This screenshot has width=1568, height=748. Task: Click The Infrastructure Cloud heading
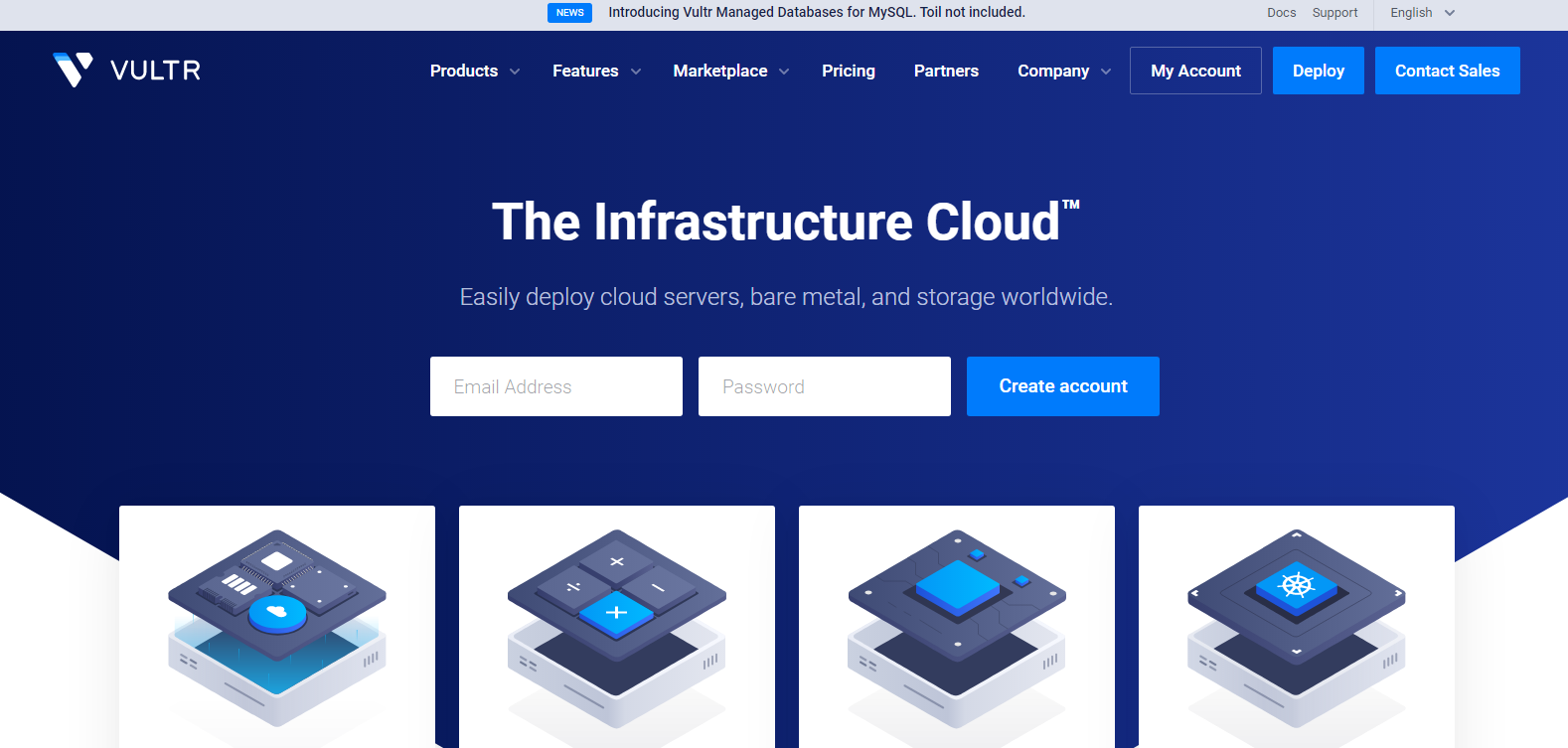point(785,222)
